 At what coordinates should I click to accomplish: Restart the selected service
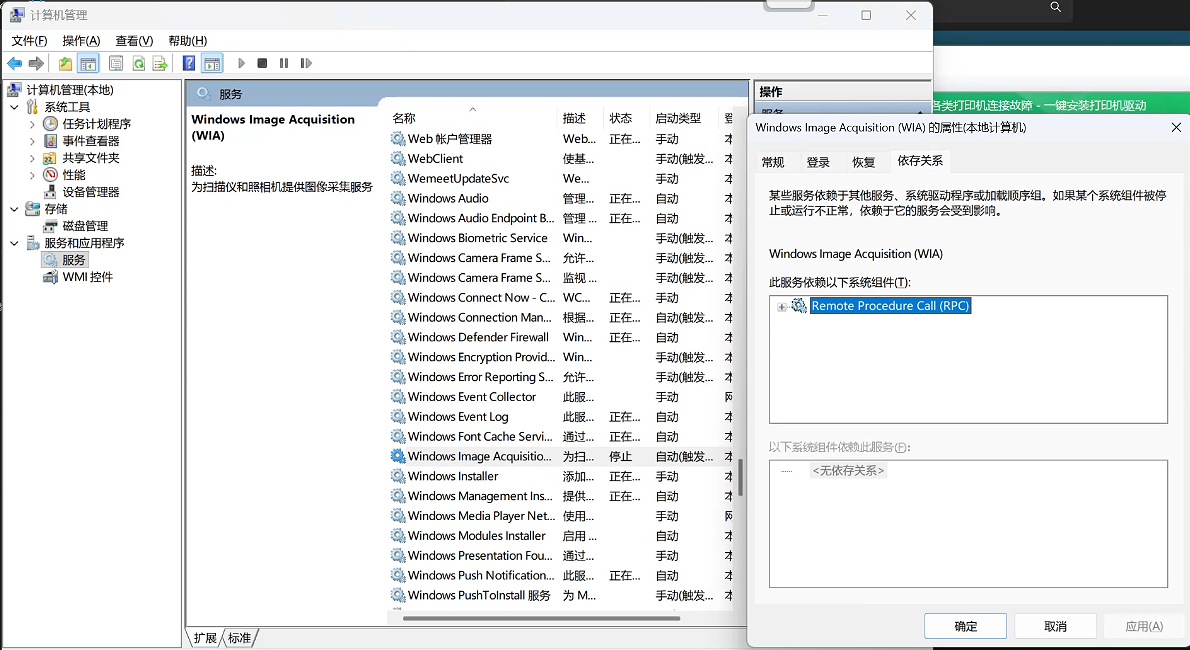pyautogui.click(x=306, y=62)
